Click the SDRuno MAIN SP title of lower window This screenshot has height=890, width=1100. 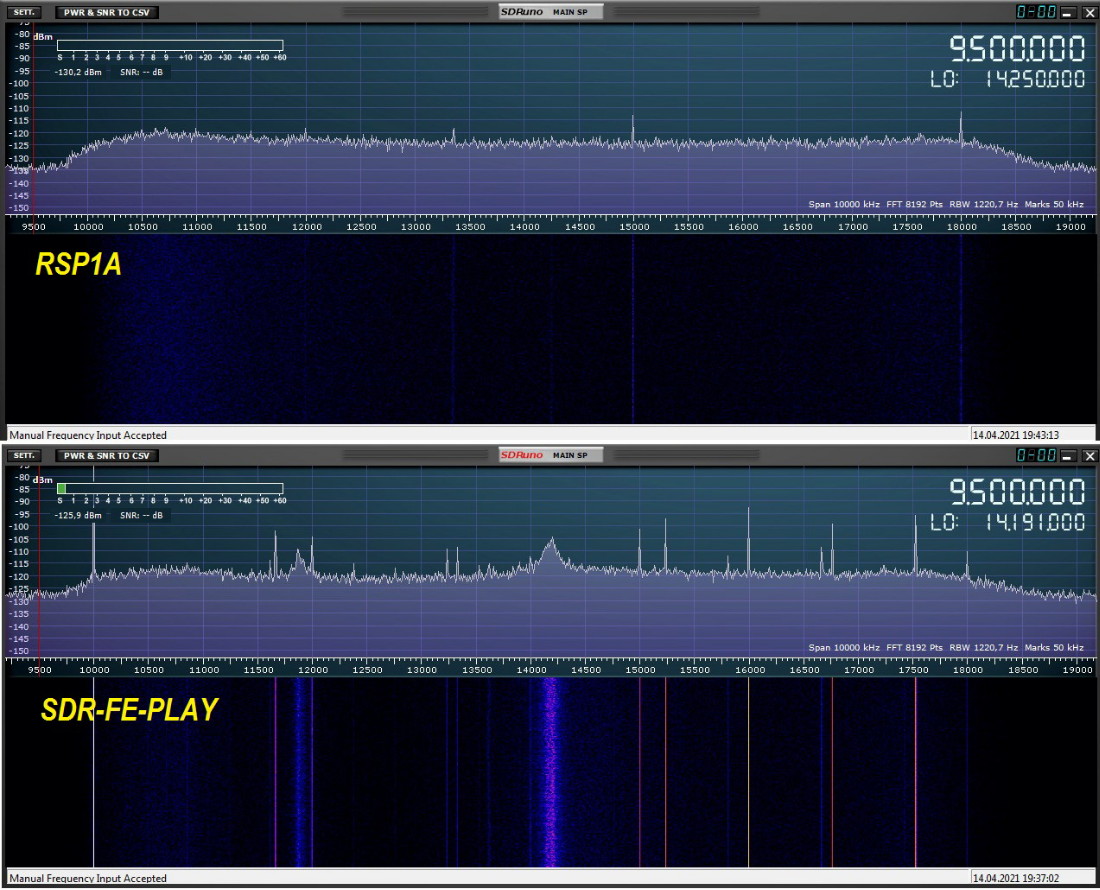(x=551, y=455)
